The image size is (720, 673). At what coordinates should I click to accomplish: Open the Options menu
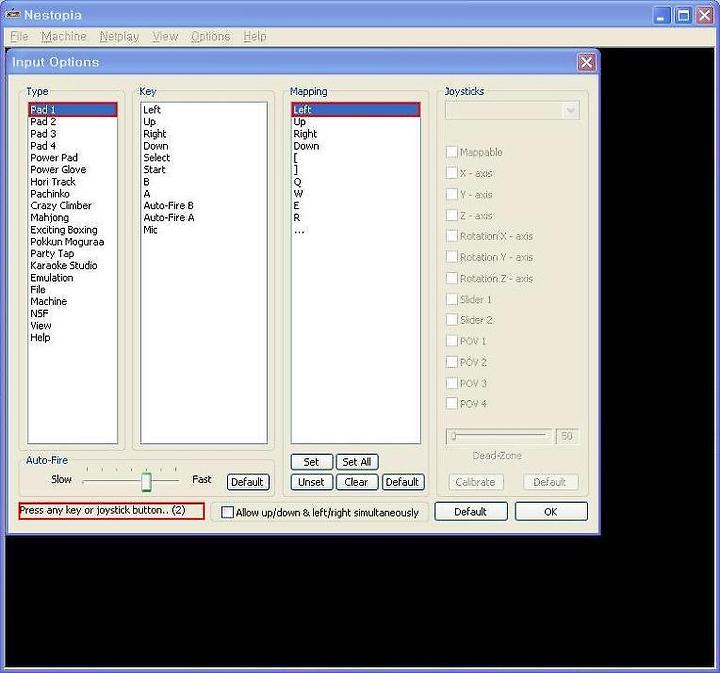click(x=211, y=36)
